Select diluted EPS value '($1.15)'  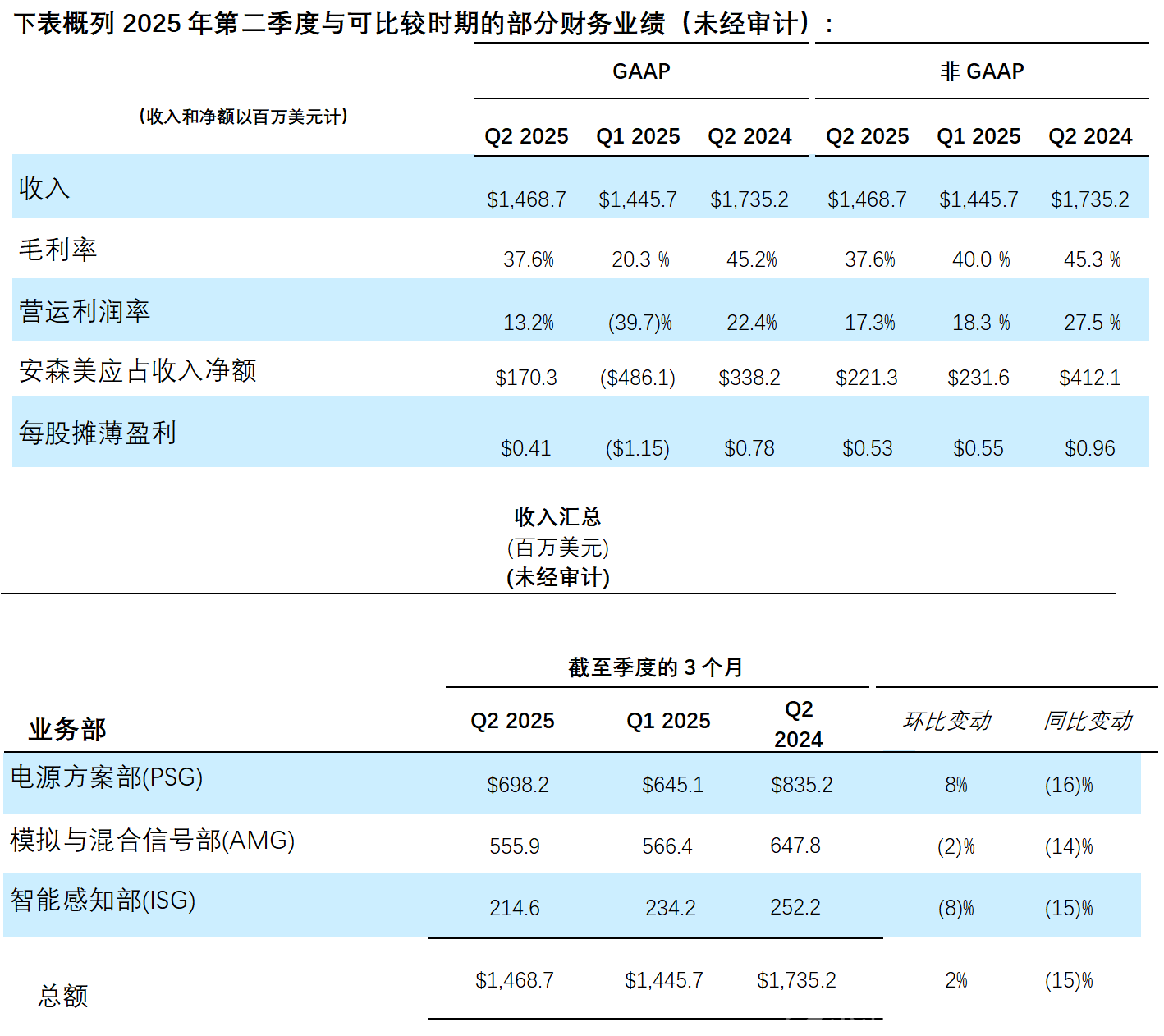(x=638, y=448)
